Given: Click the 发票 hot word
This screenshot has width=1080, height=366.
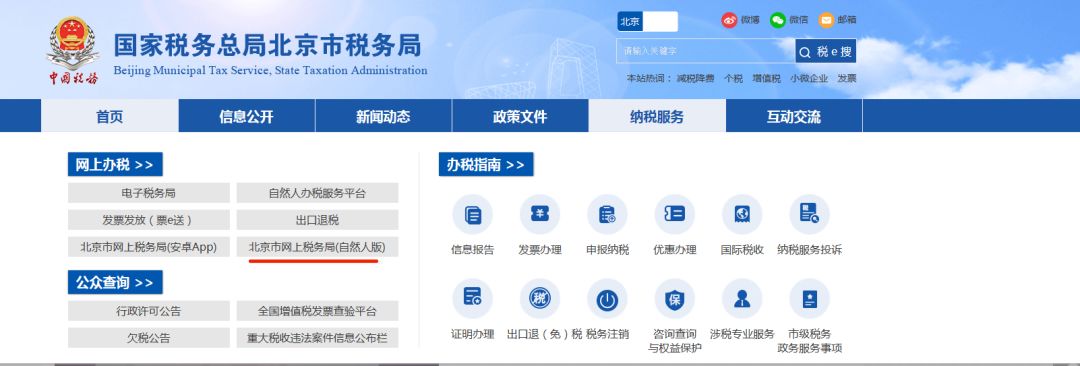Looking at the screenshot, I should click(x=847, y=79).
